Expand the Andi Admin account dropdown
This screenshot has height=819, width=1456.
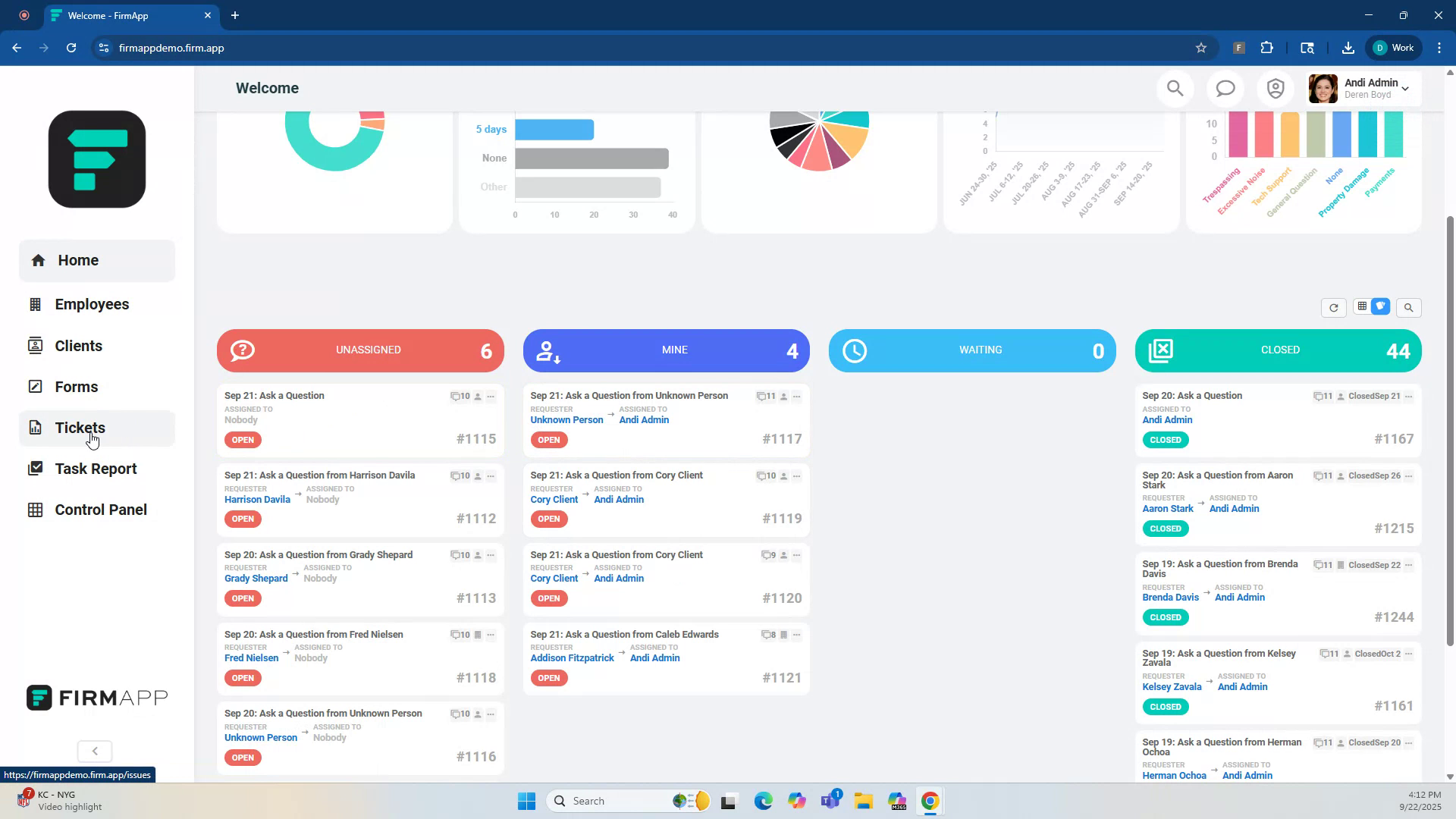(x=1406, y=88)
